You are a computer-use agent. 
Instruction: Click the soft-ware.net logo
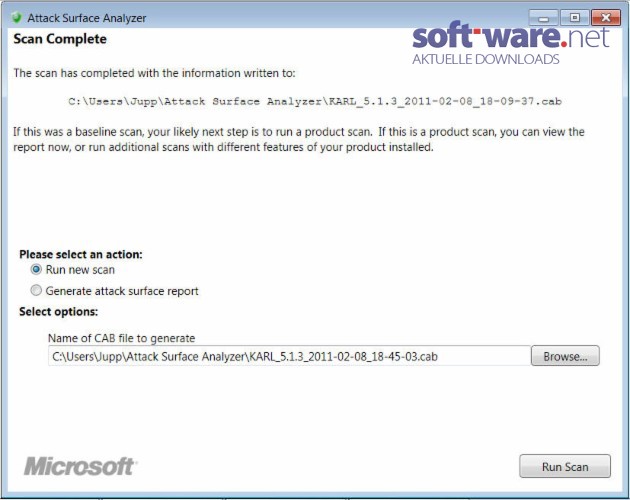point(511,36)
